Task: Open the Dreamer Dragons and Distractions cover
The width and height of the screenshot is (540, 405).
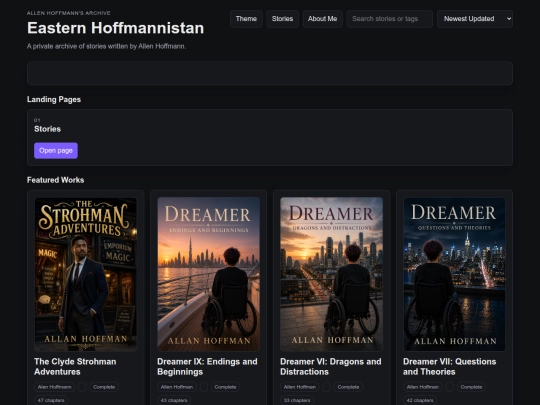Action: tap(331, 274)
